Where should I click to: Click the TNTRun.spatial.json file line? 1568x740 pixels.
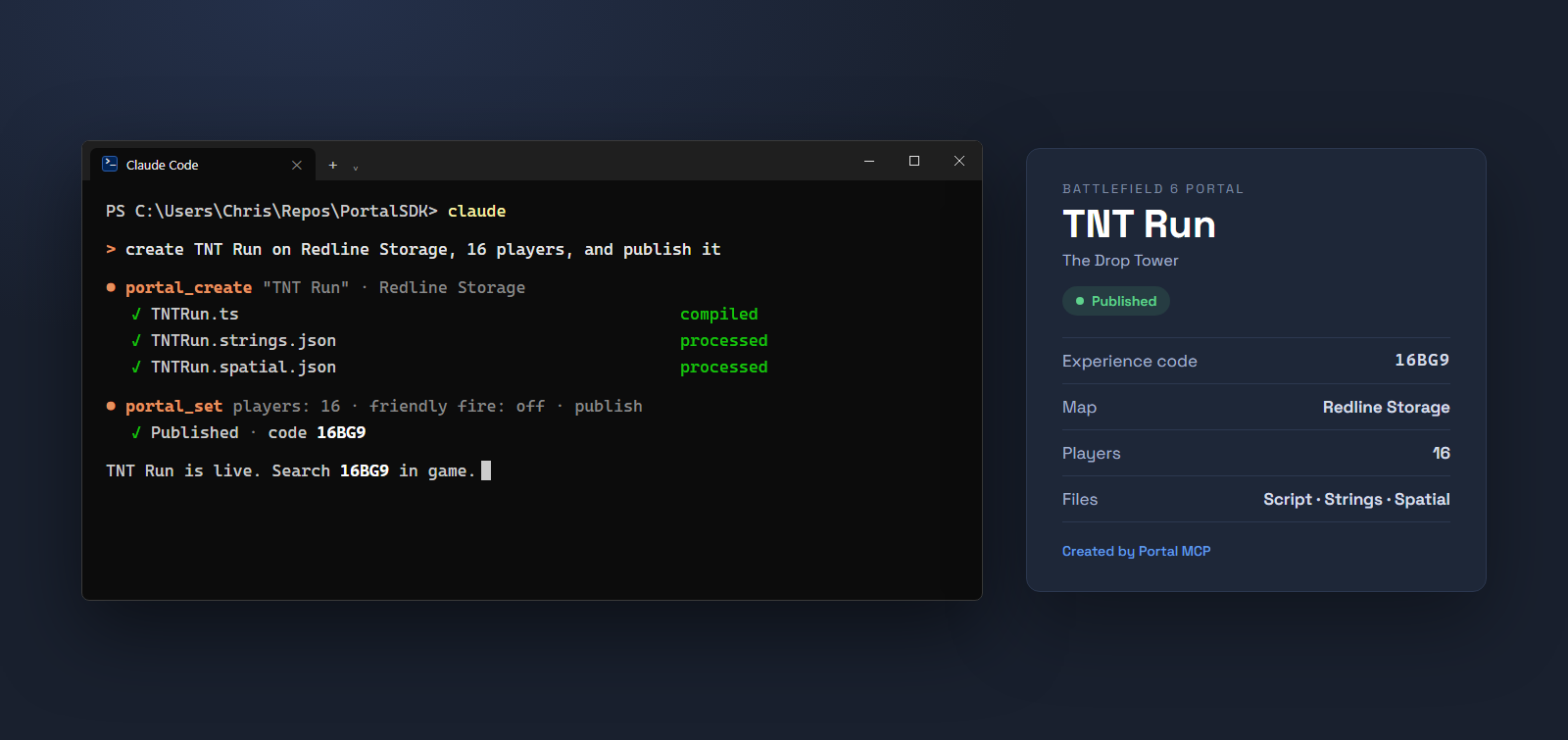(x=243, y=367)
